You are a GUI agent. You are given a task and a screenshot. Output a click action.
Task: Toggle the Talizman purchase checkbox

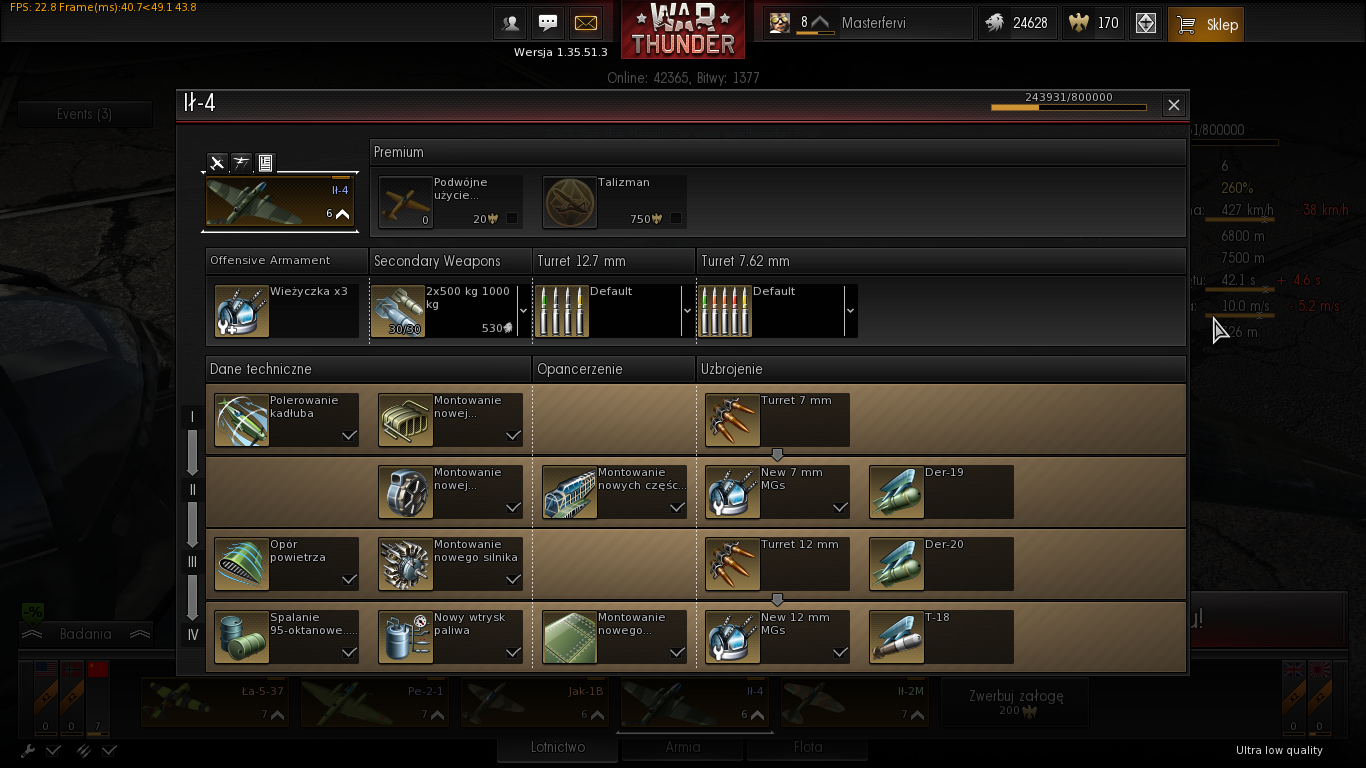[x=676, y=219]
